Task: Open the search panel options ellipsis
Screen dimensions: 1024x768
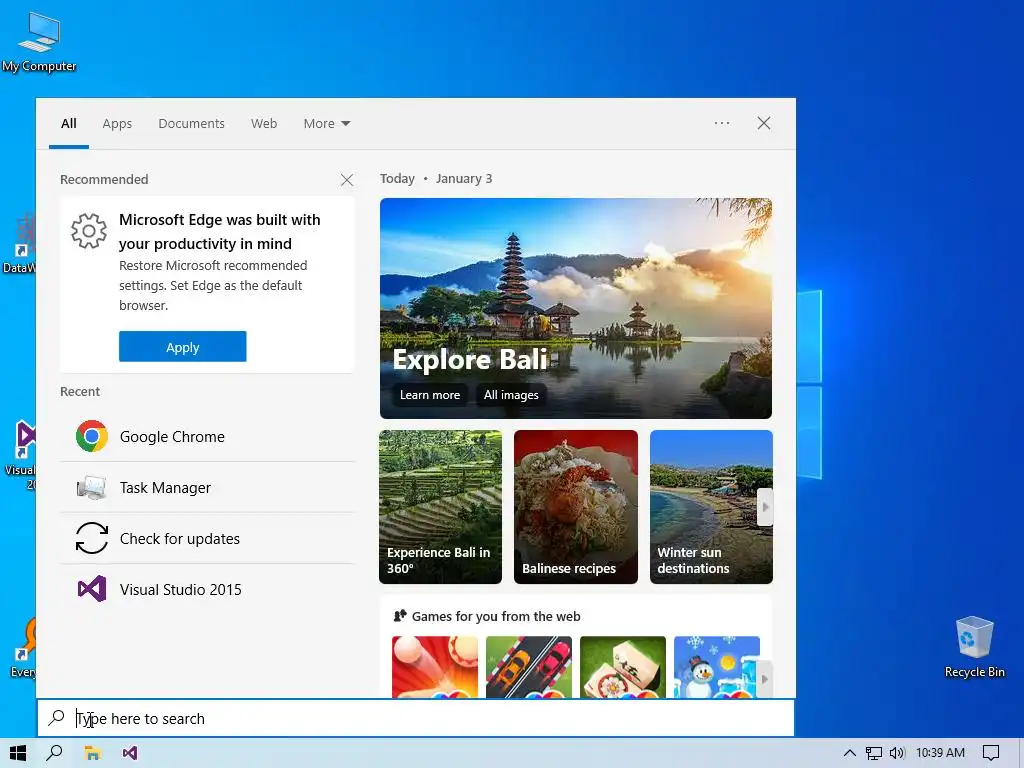Action: (722, 123)
